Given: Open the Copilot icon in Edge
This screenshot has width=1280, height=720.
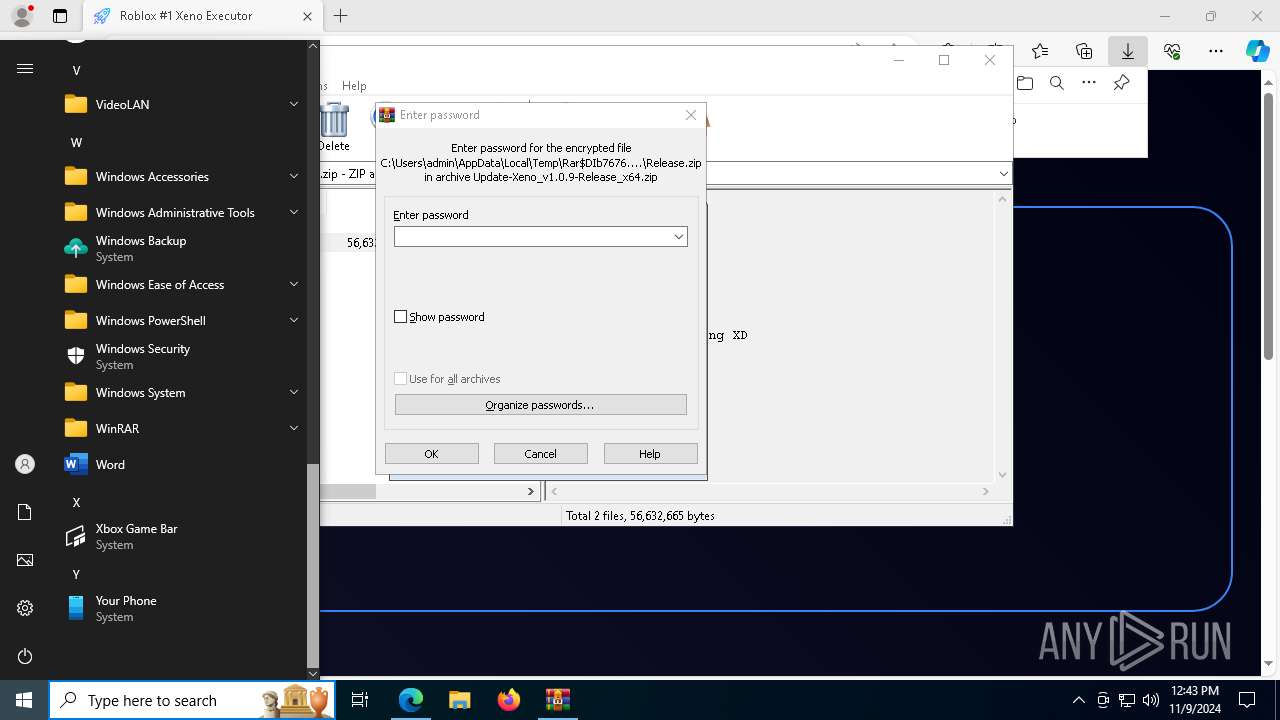Looking at the screenshot, I should coord(1258,51).
